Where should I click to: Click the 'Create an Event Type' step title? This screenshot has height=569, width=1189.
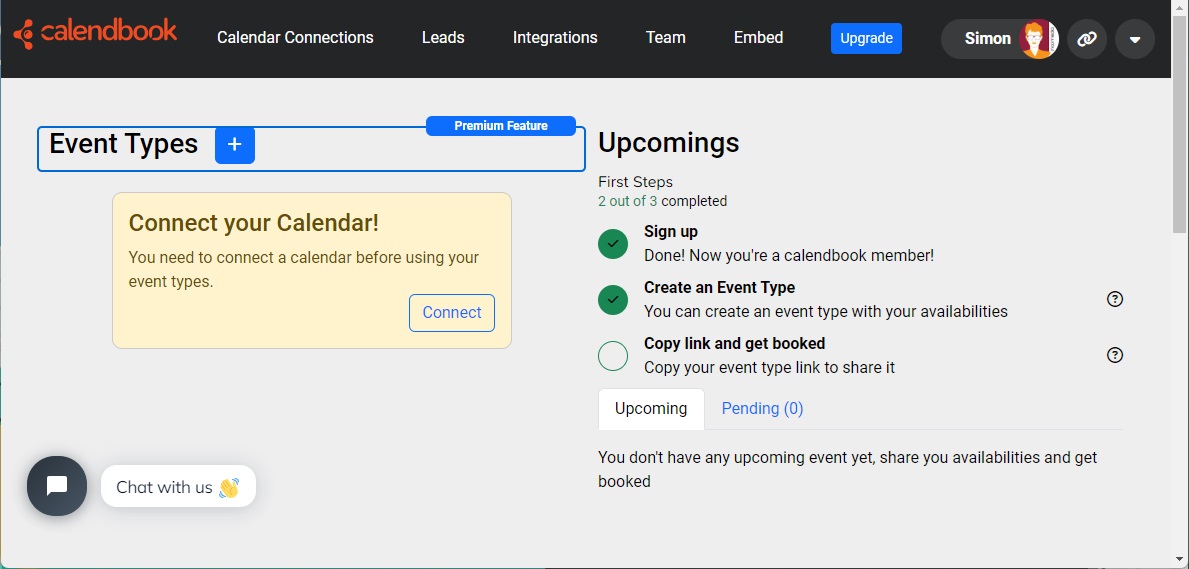[x=720, y=288]
